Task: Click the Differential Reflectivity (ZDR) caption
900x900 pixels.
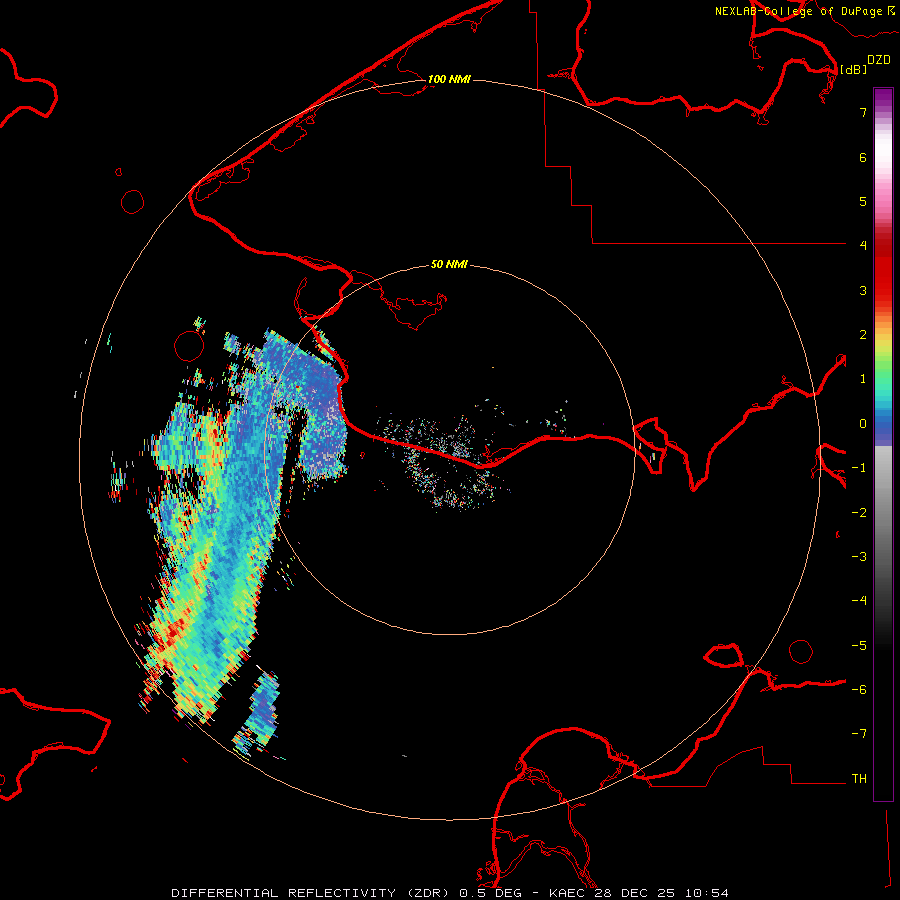Action: click(x=312, y=893)
